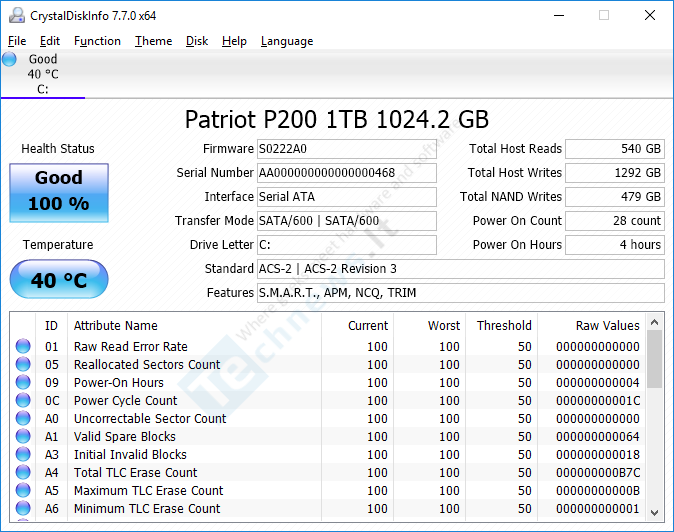The image size is (674, 532).
Task: Click the Drive Letter field C:
Action: point(346,245)
